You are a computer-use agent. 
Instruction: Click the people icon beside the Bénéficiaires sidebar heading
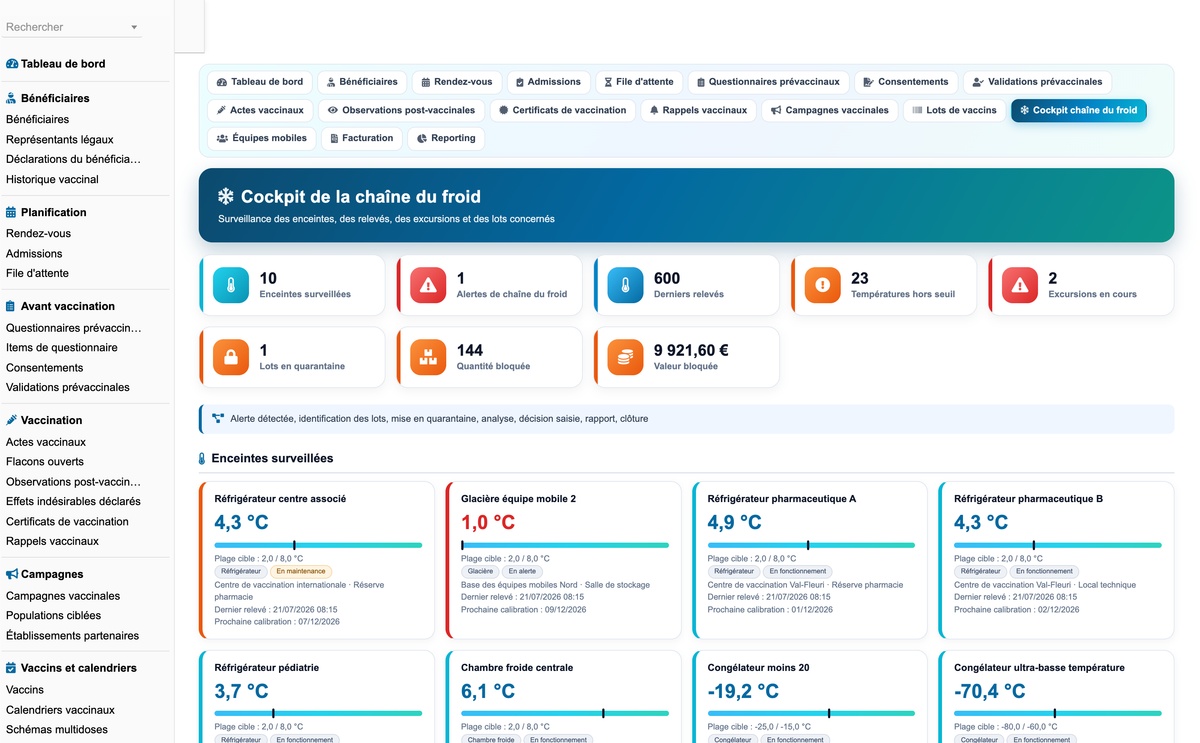[11, 98]
